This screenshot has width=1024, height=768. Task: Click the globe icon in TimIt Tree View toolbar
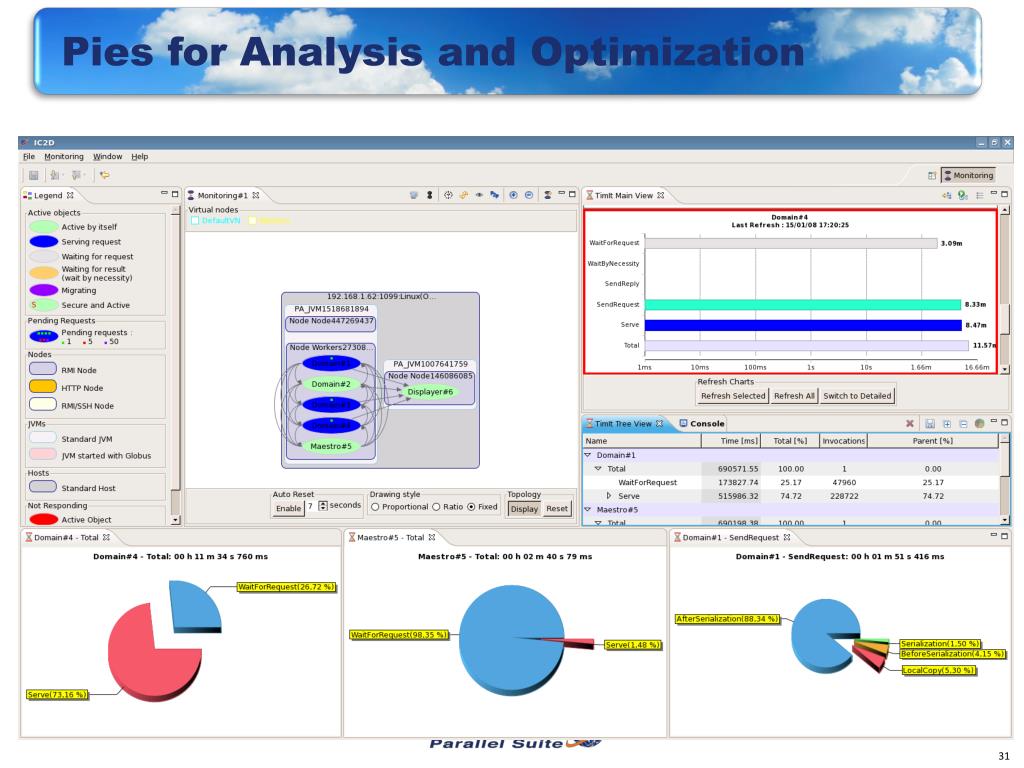click(x=980, y=423)
